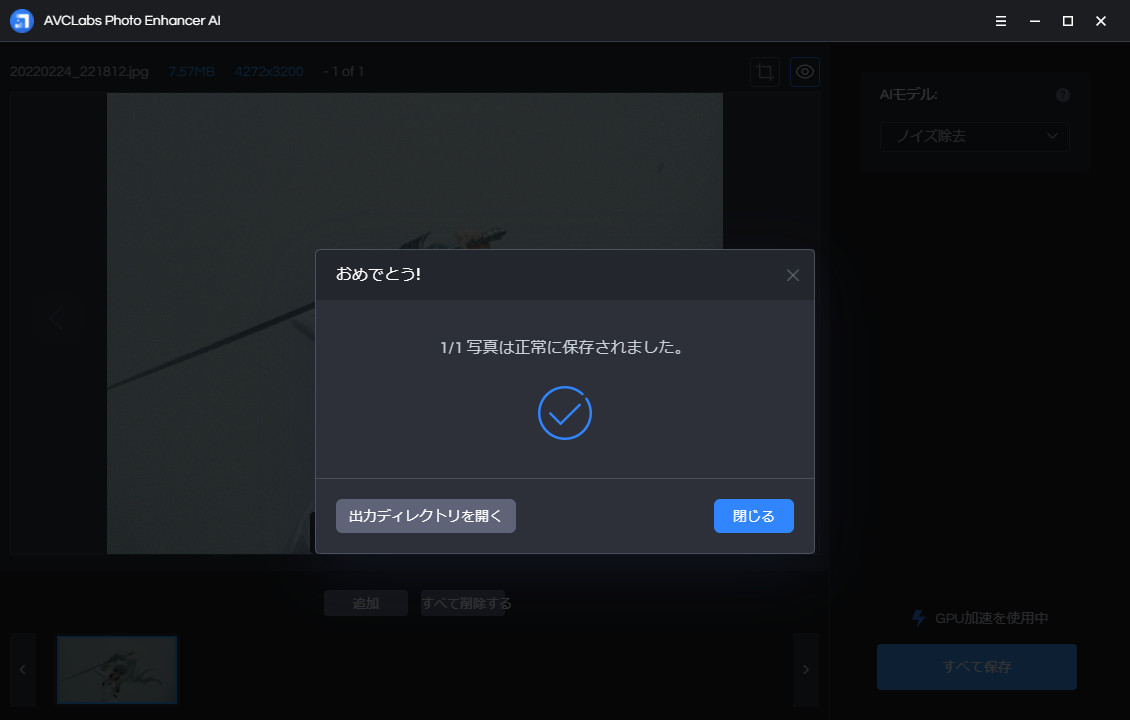This screenshot has height=720, width=1130.
Task: Click the filmstrip left arrow
Action: pos(23,670)
